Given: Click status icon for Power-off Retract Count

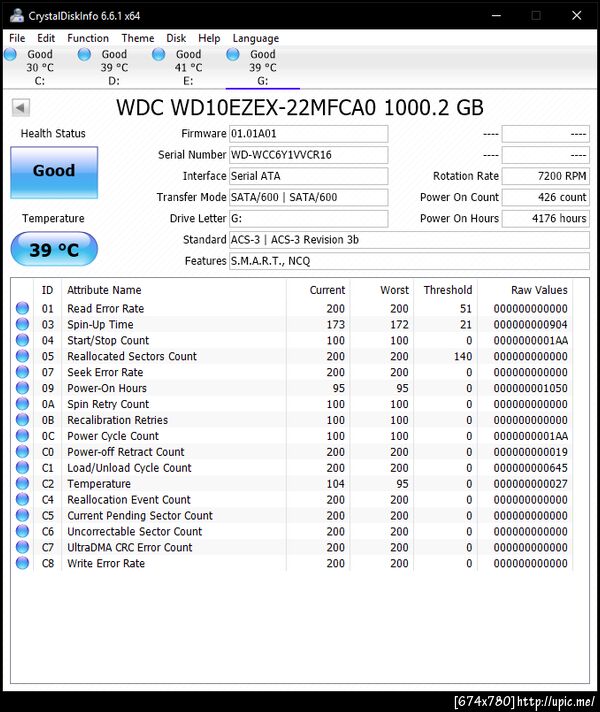Looking at the screenshot, I should (22, 451).
